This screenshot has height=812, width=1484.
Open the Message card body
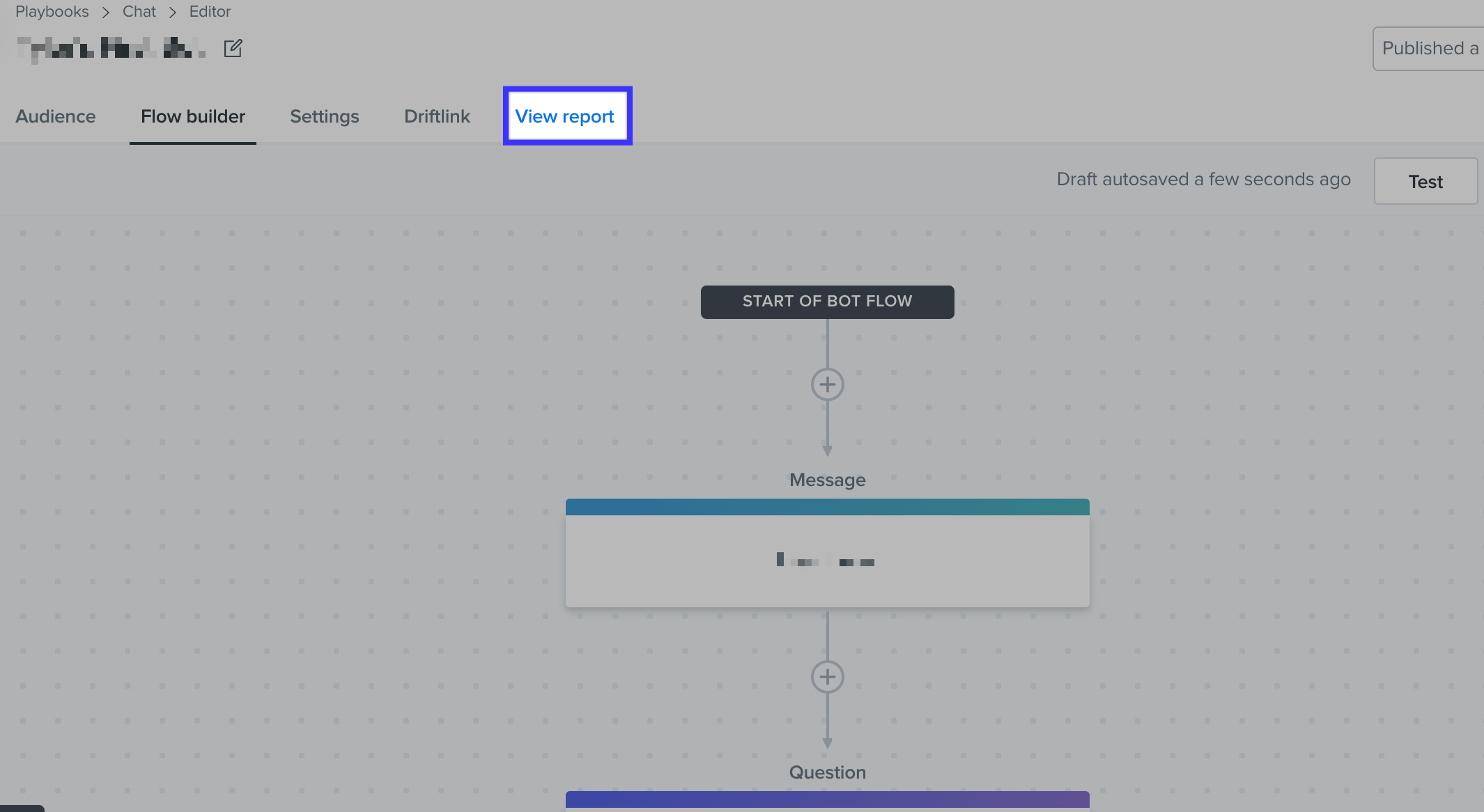pyautogui.click(x=827, y=561)
